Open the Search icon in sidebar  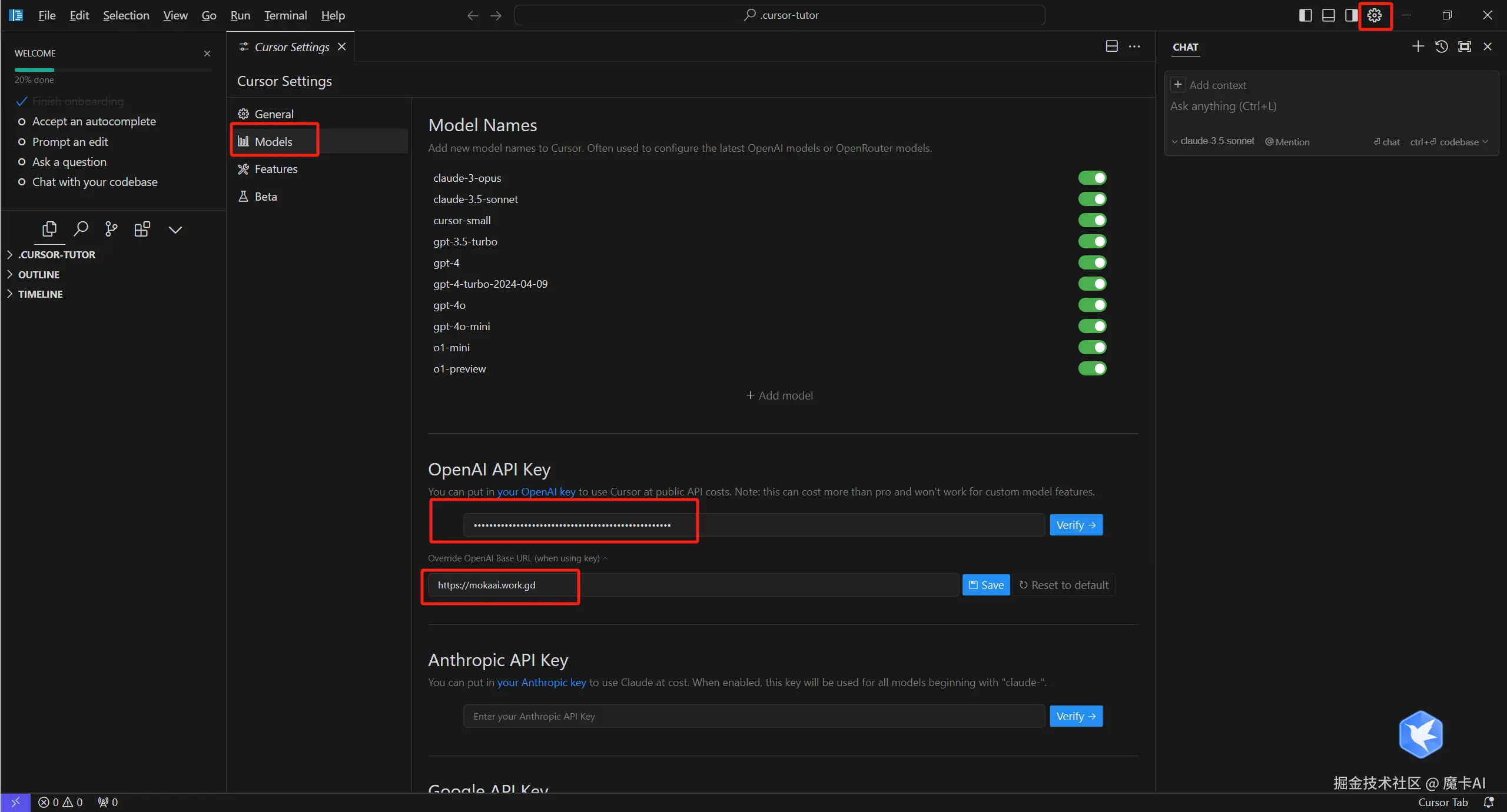click(x=81, y=229)
